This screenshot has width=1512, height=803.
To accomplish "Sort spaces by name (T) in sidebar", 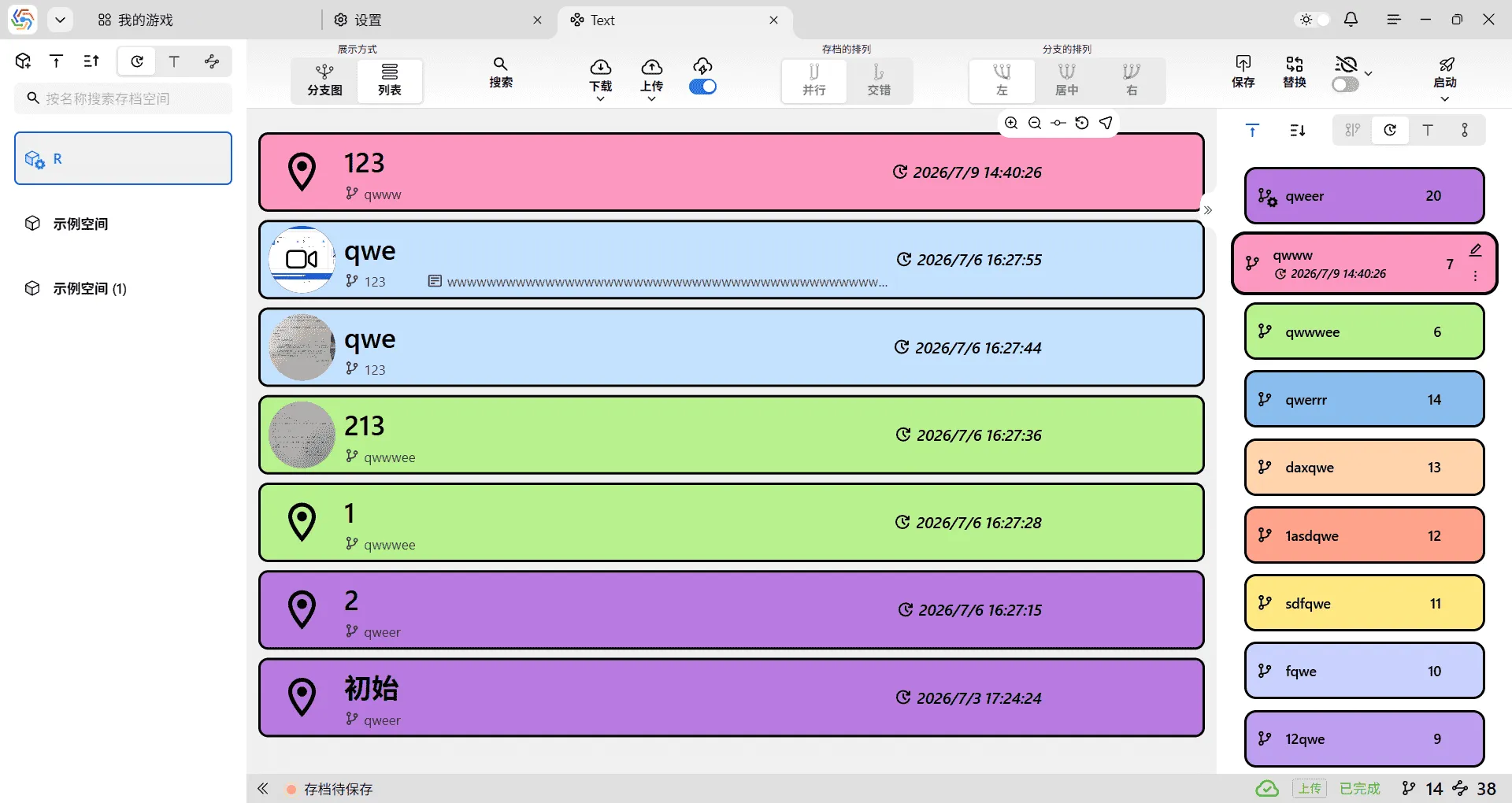I will click(174, 61).
